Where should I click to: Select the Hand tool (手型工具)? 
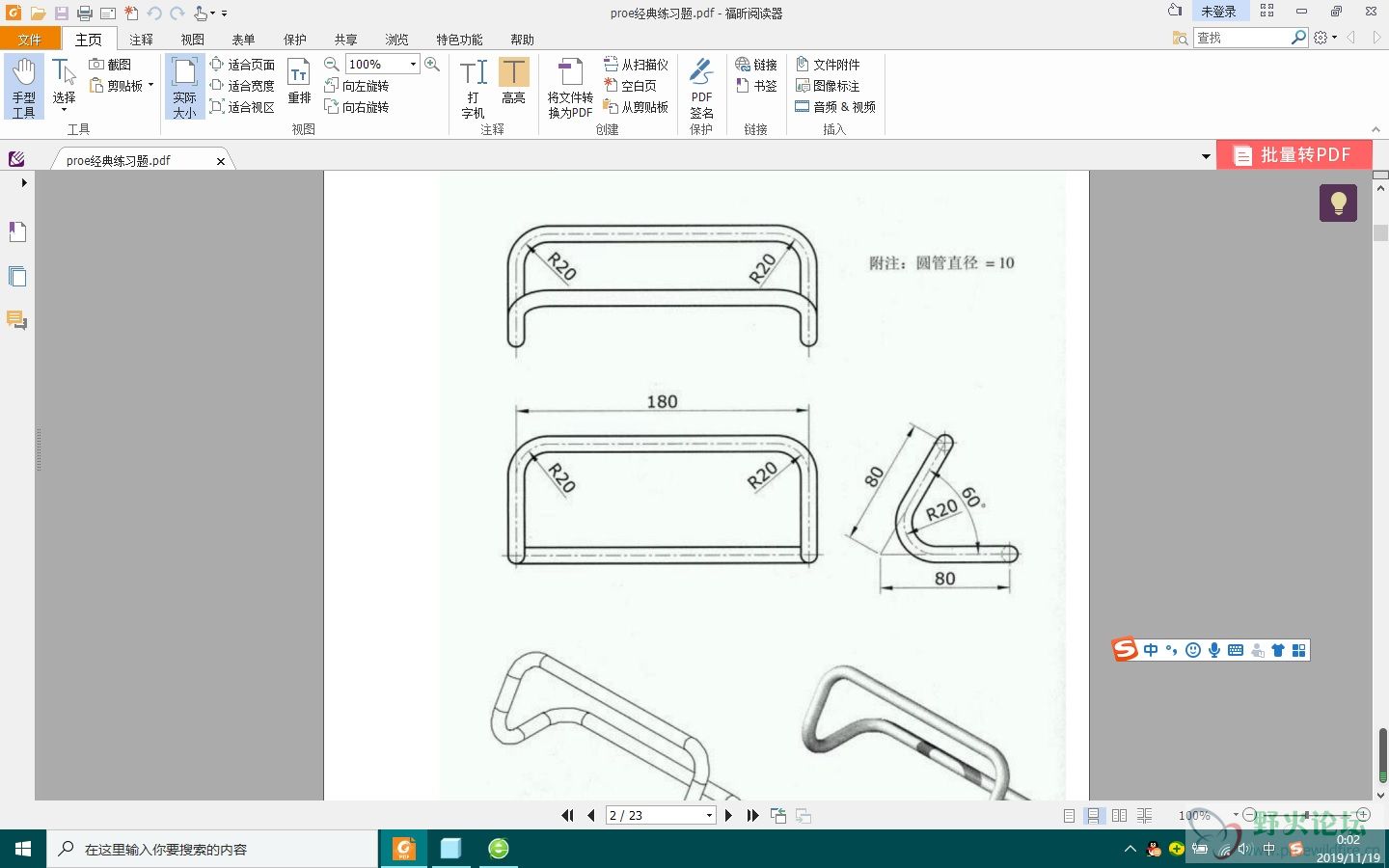(24, 88)
